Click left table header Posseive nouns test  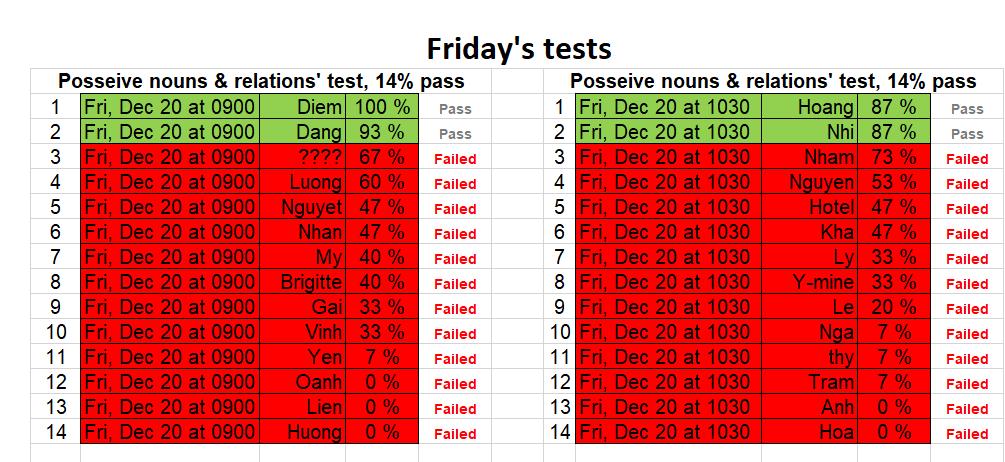coord(261,81)
